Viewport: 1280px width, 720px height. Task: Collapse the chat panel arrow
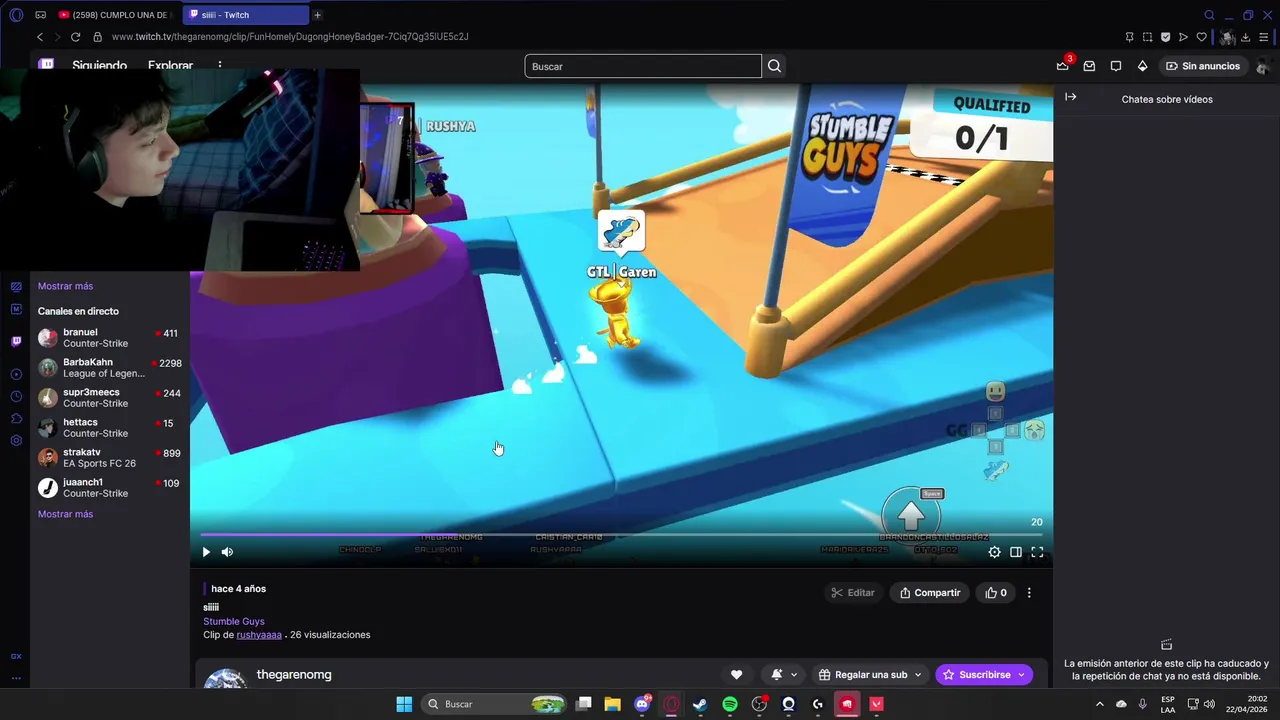click(x=1070, y=97)
